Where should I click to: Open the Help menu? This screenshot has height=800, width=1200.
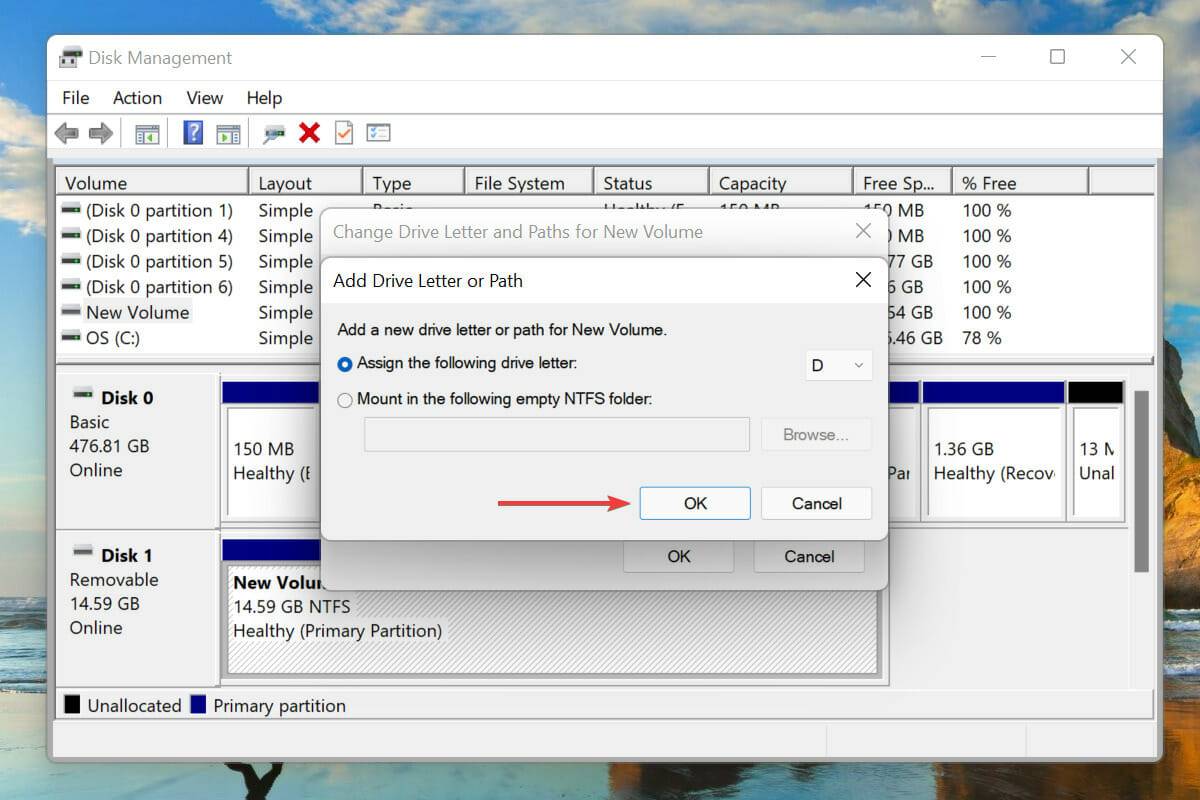[x=264, y=98]
